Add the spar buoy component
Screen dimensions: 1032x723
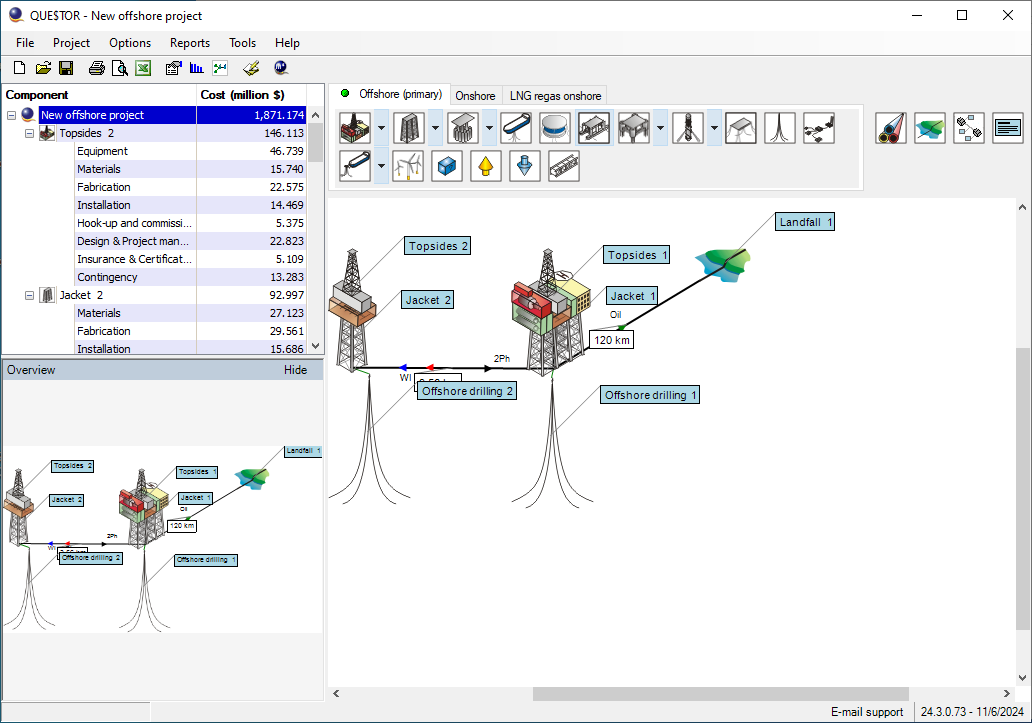(688, 128)
